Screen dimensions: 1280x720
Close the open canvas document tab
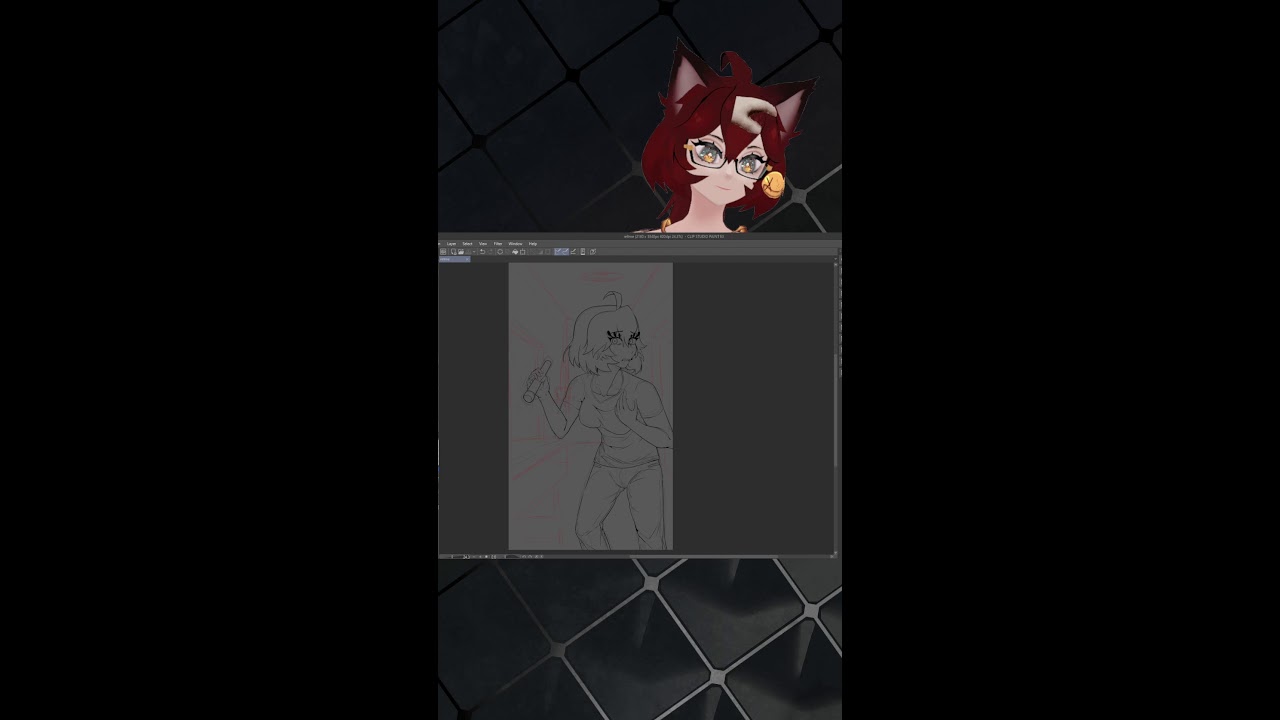[467, 259]
